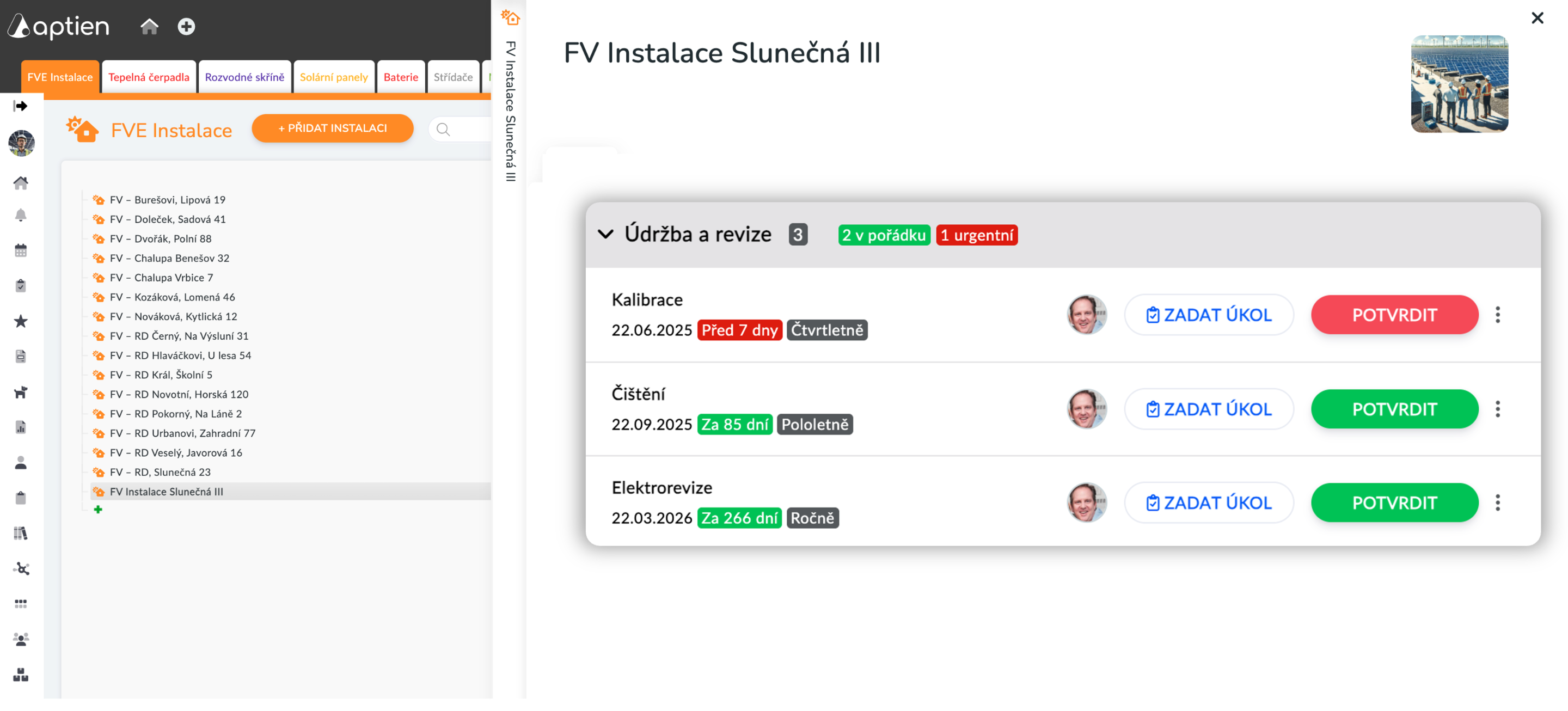Select FV – RD Hlaváčkovi, U lesa 54
Image resolution: width=1568 pixels, height=711 pixels.
pyautogui.click(x=180, y=355)
